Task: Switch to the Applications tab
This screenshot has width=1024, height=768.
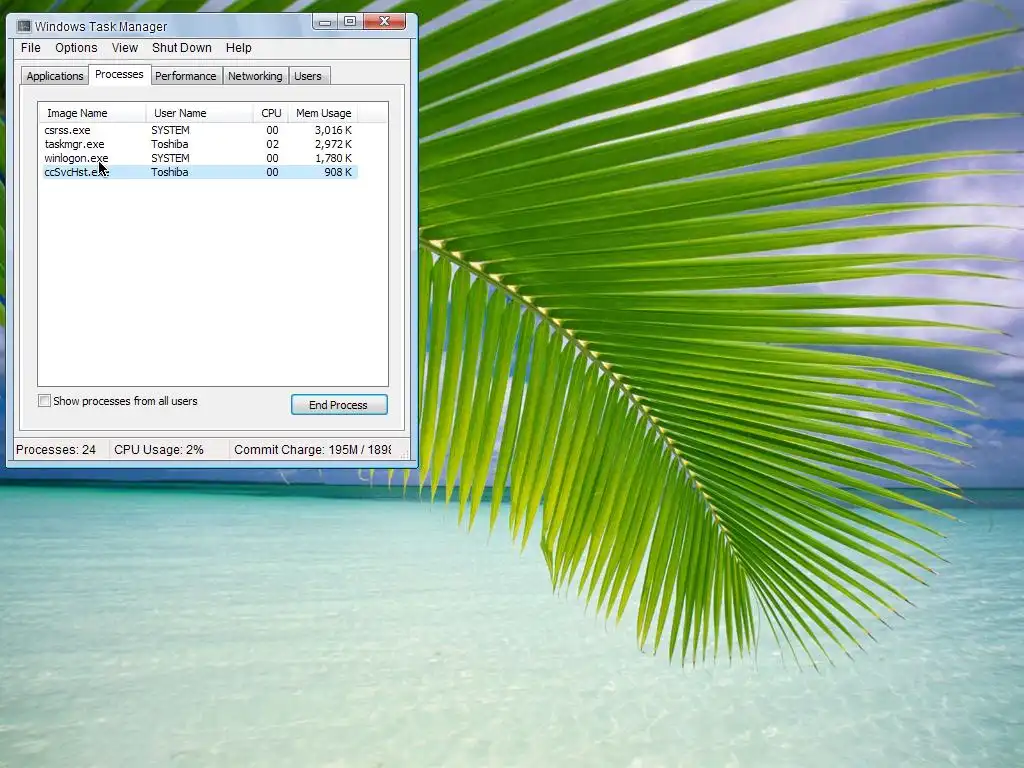Action: click(55, 76)
